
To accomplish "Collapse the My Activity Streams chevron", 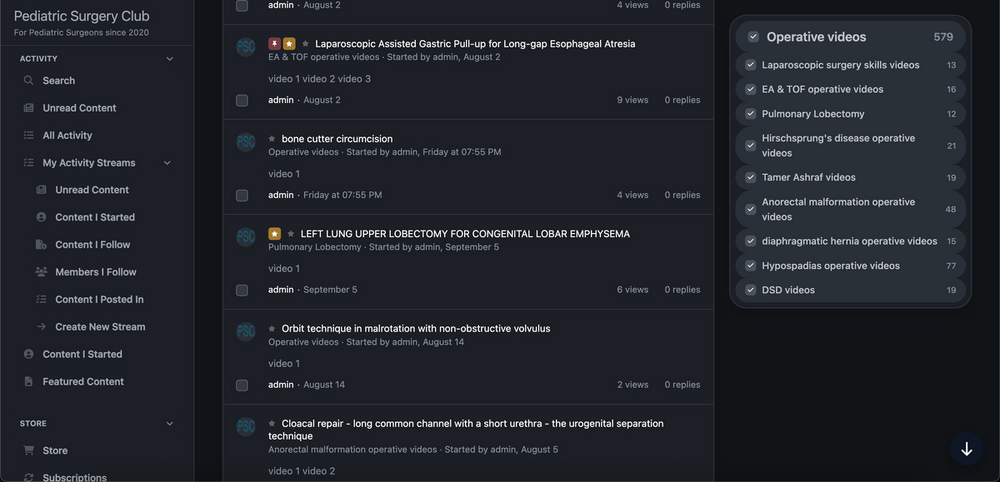I will pyautogui.click(x=167, y=163).
